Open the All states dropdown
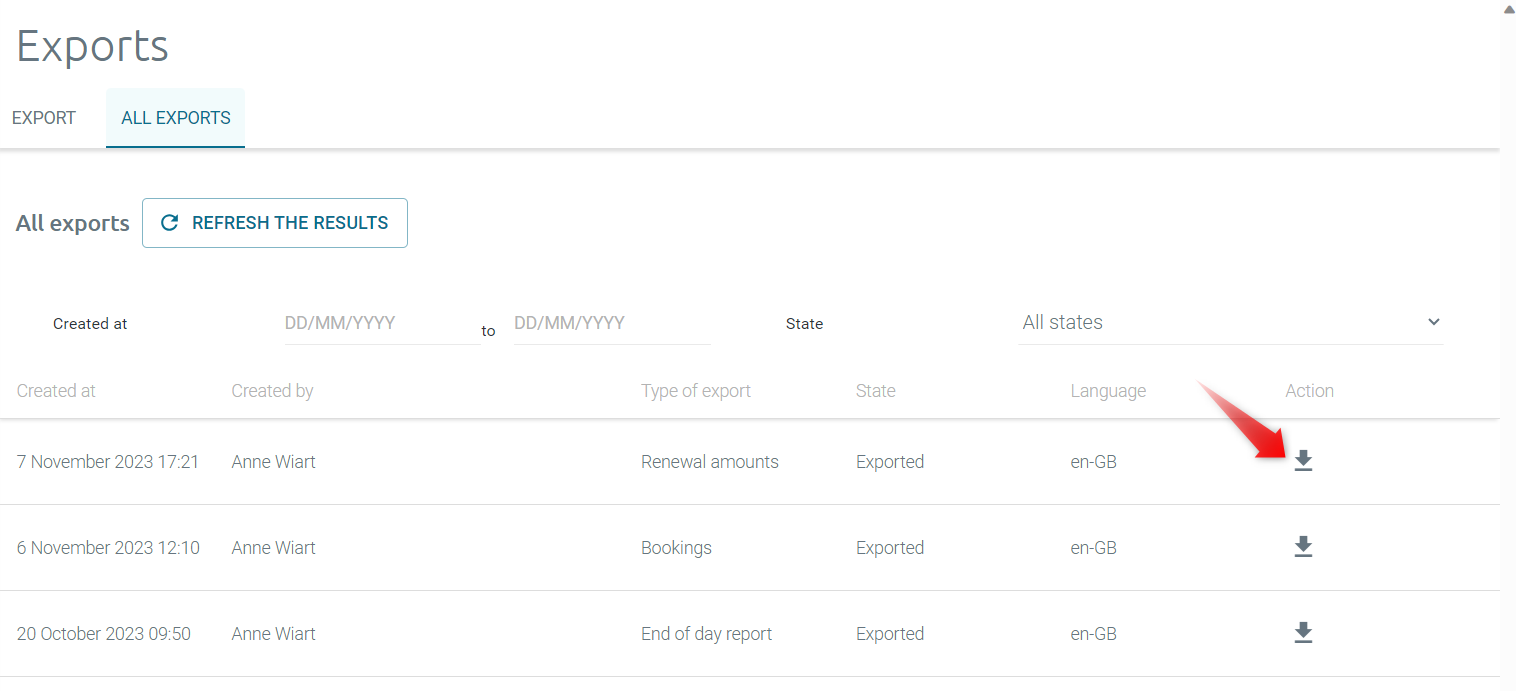The height and width of the screenshot is (691, 1516). pyautogui.click(x=1229, y=323)
